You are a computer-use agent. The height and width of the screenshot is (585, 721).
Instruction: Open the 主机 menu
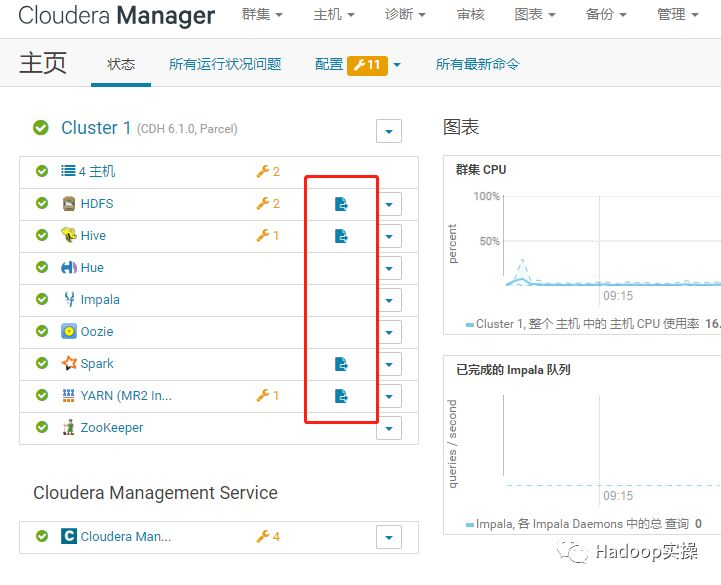pos(334,15)
